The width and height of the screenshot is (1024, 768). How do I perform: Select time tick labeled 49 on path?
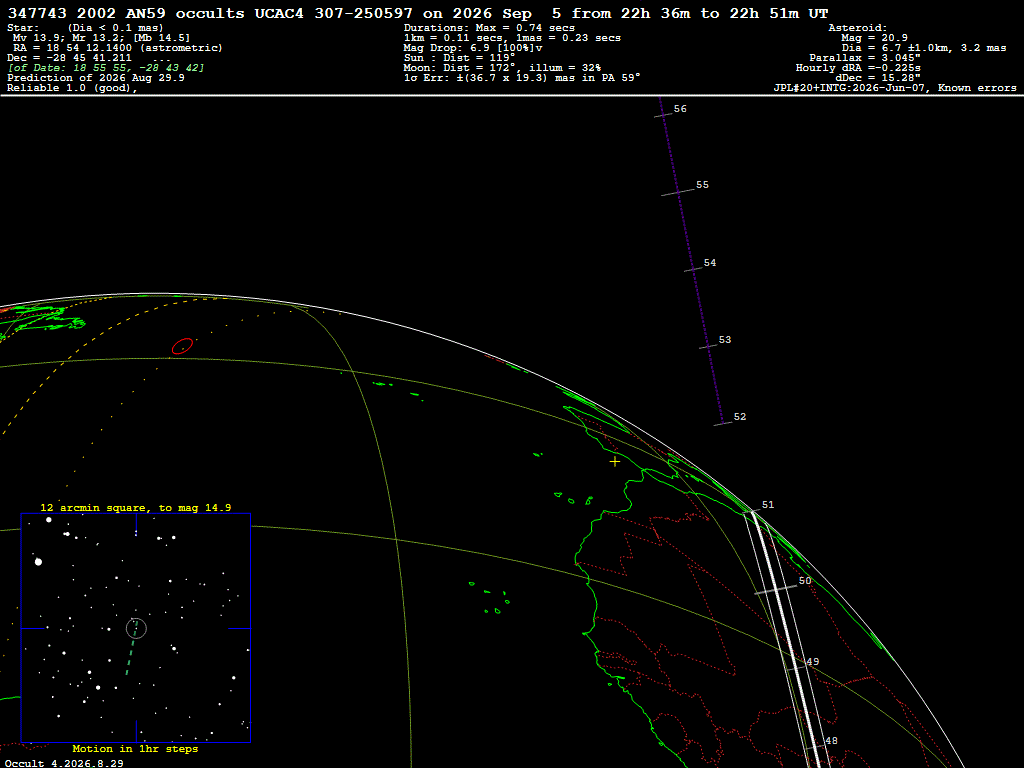pyautogui.click(x=797, y=668)
